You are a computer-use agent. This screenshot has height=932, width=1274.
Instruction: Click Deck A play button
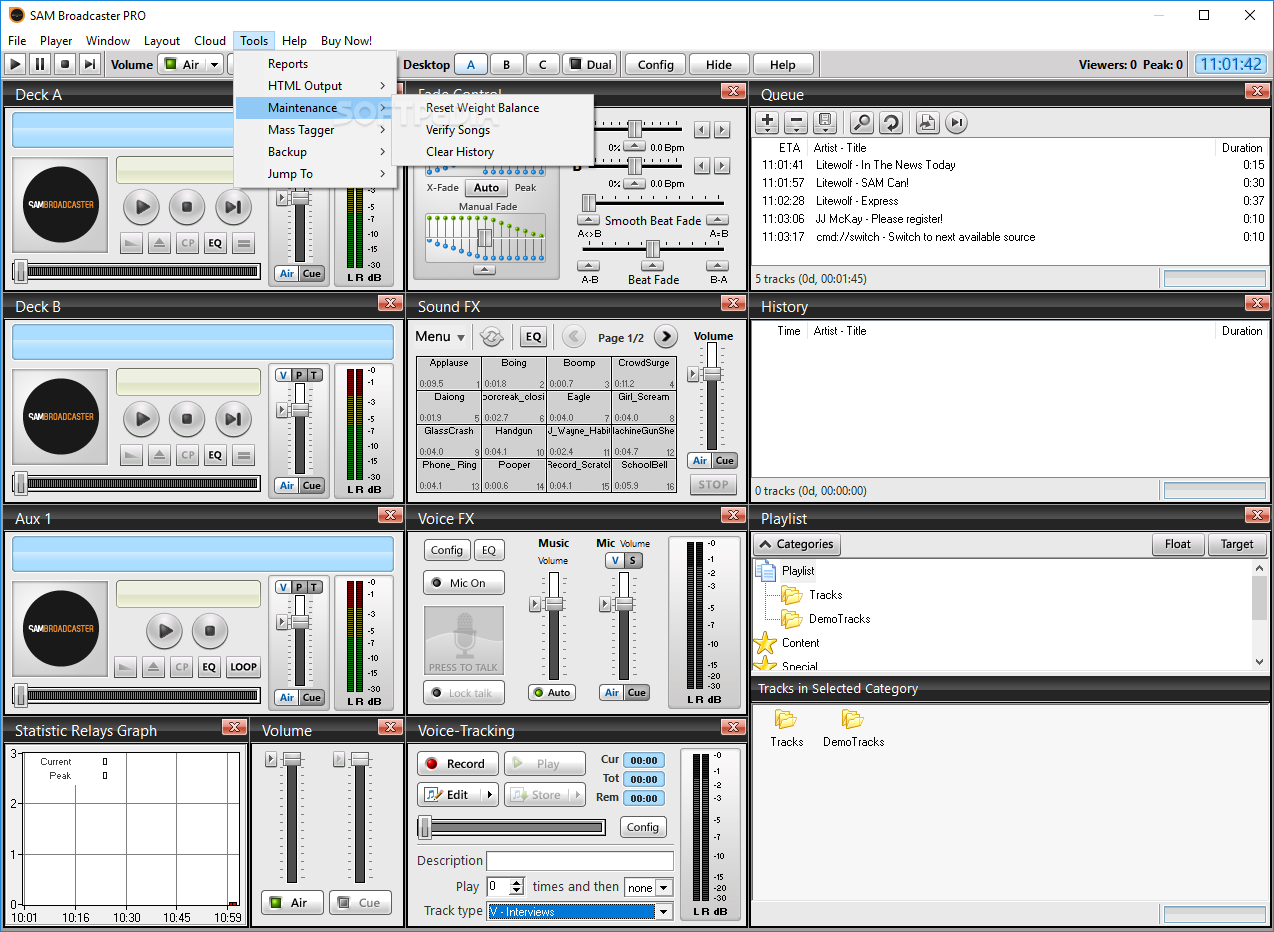coord(142,207)
